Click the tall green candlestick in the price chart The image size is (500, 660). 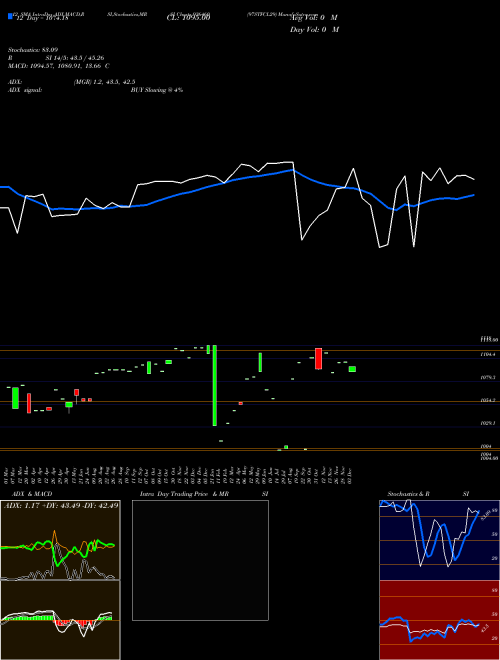tap(215, 385)
